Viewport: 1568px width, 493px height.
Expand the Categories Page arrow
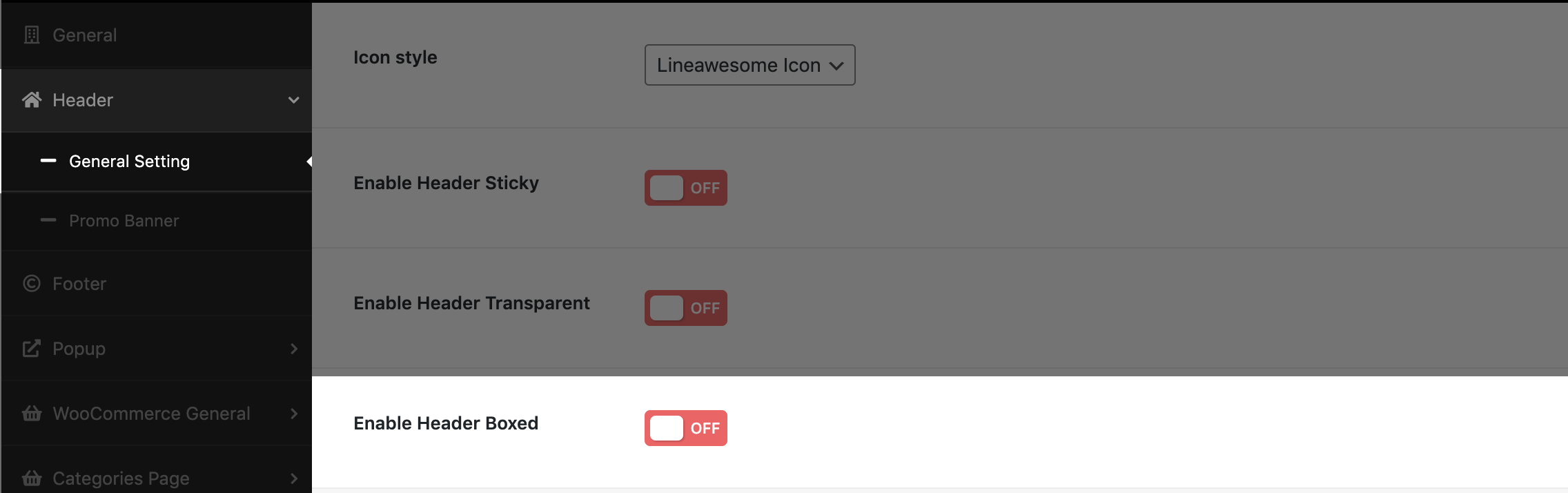pyautogui.click(x=294, y=478)
